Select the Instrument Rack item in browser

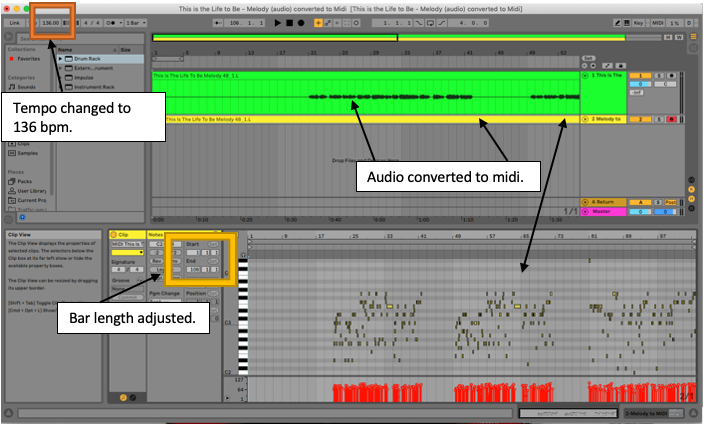click(94, 87)
